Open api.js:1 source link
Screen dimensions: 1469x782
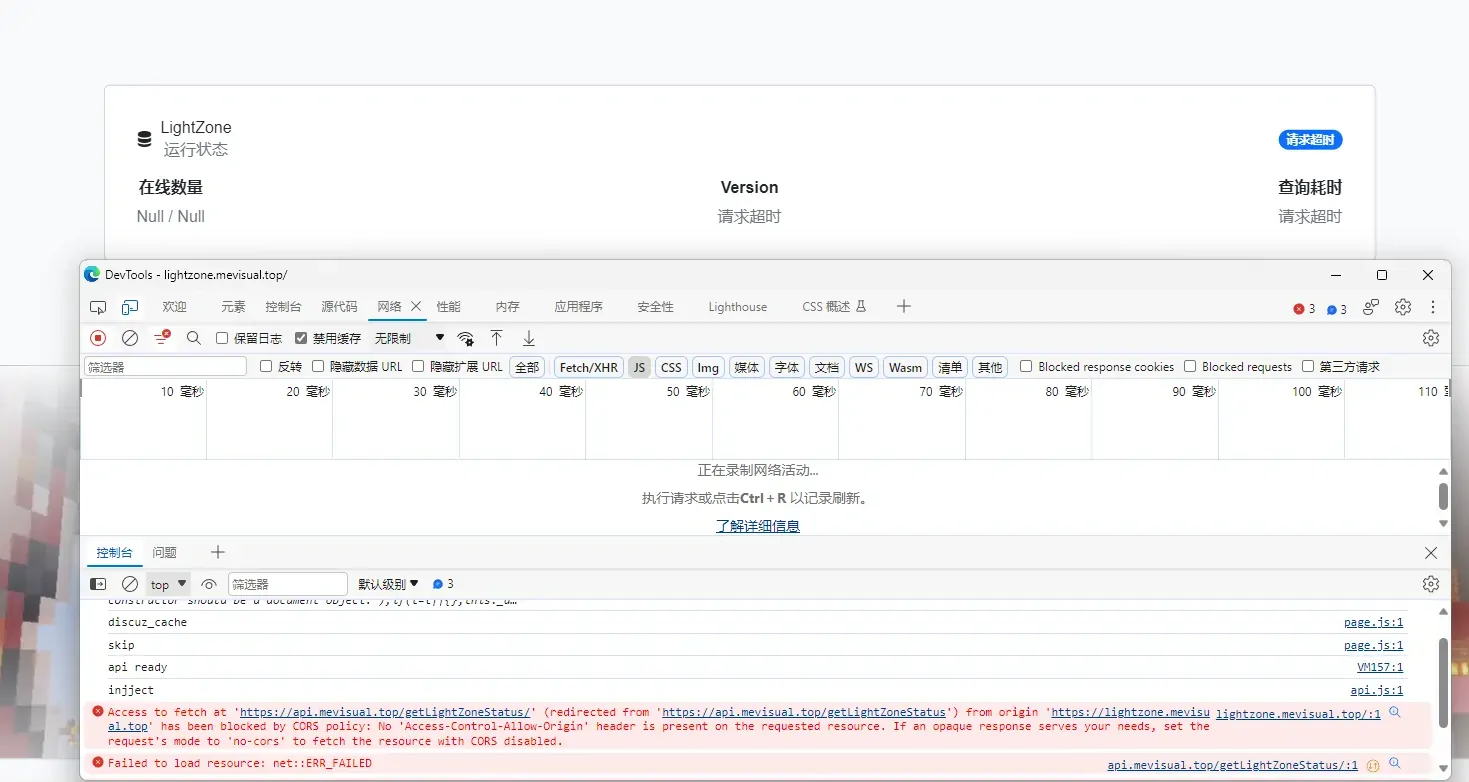1377,690
